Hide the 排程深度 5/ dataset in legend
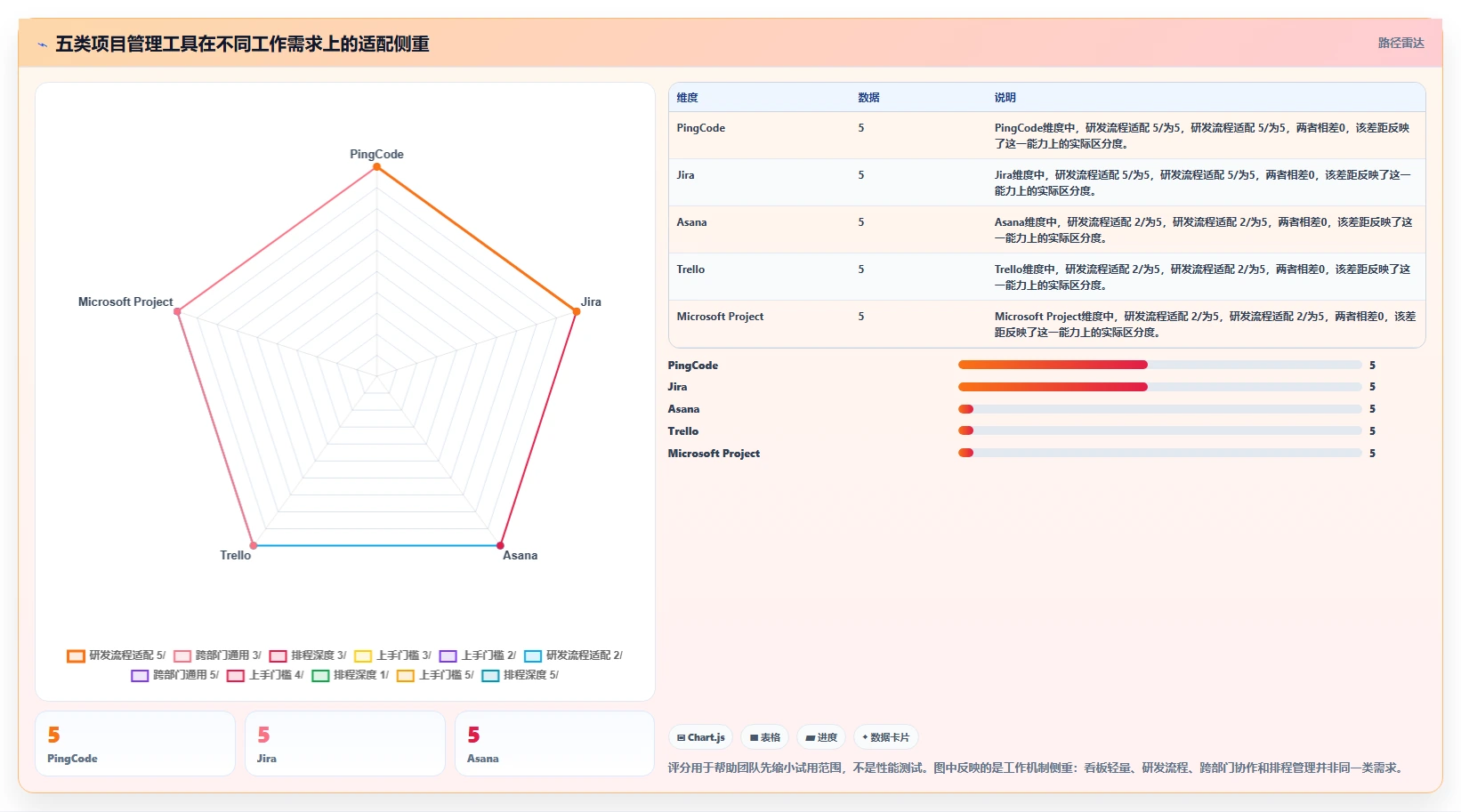Screen dimensions: 1461x812 (x=521, y=675)
